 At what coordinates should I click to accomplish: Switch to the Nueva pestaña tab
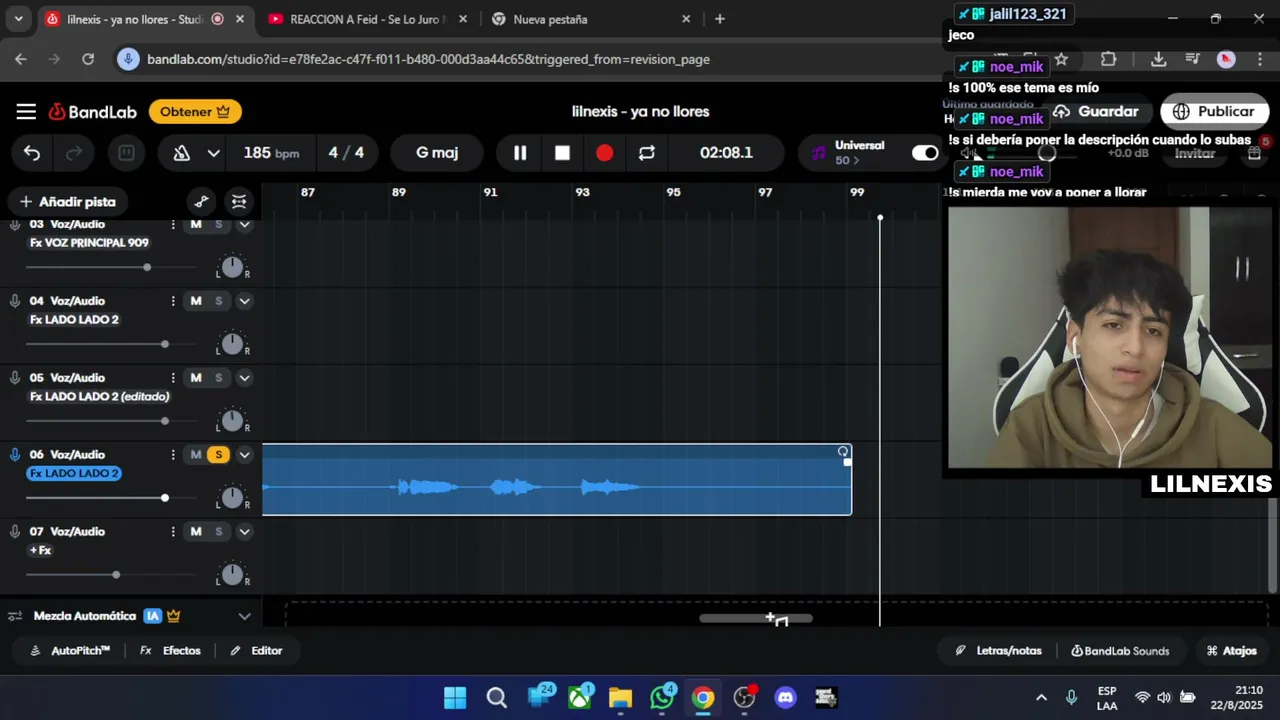[x=590, y=19]
